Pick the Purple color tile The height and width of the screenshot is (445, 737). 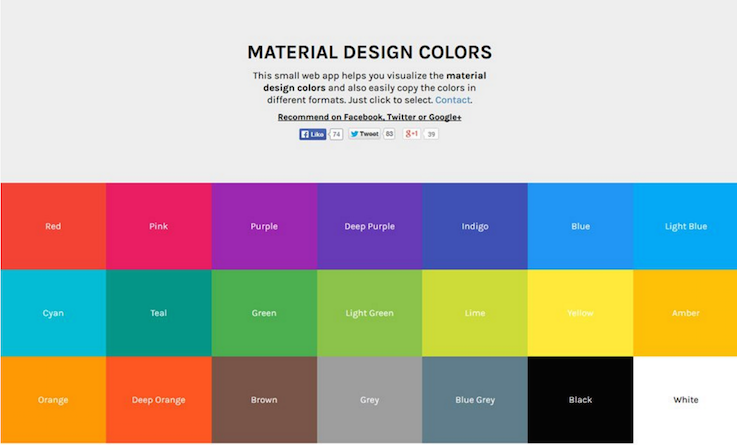264,227
